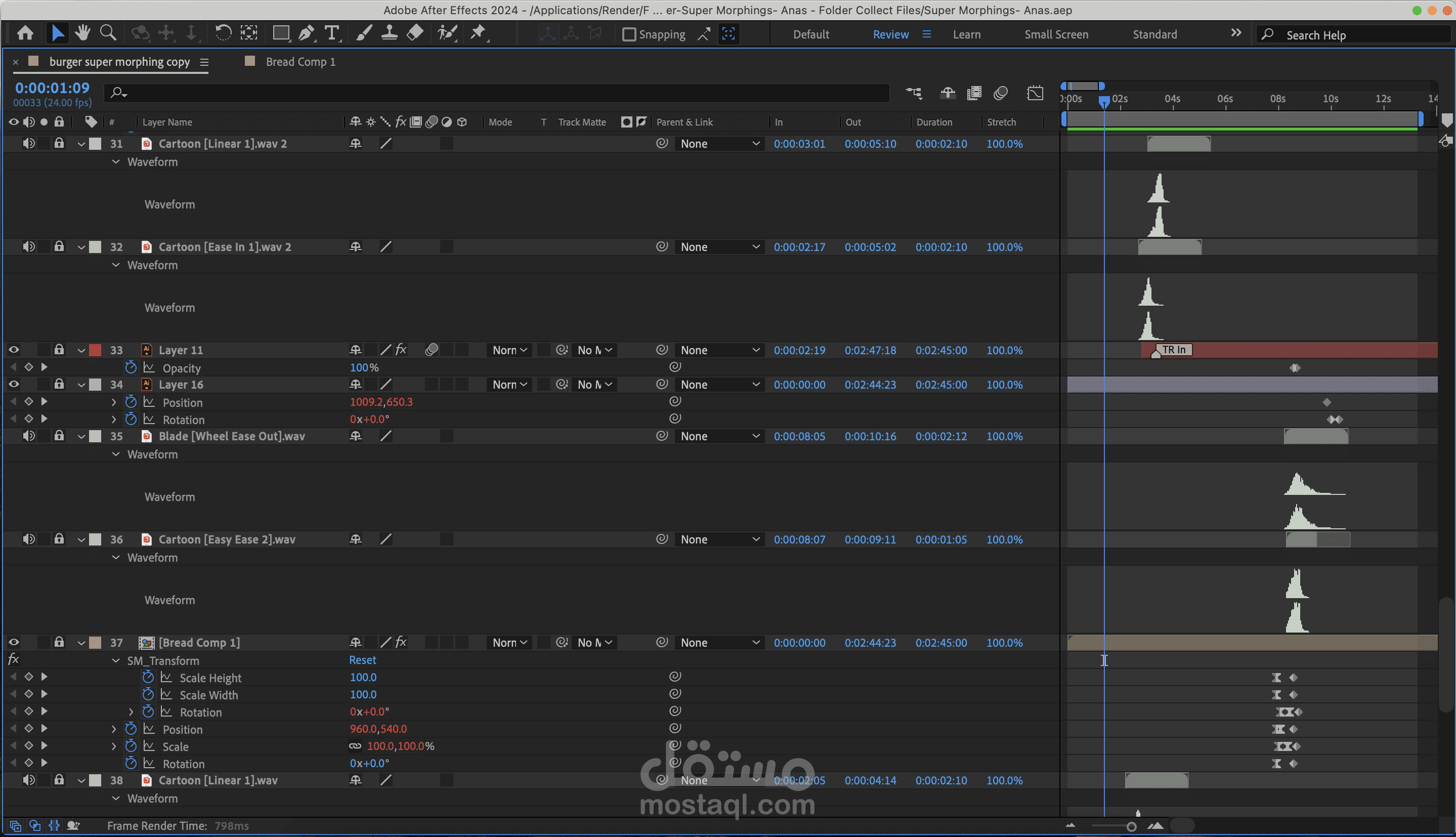1456x837 pixels.
Task: Choose the Horizontal Type tool
Action: 331,33
